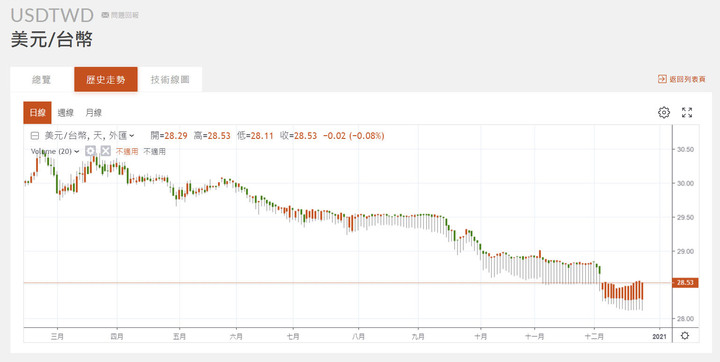This screenshot has height=362, width=720.
Task: Open the 技術線圖 tab
Action: tap(170, 79)
